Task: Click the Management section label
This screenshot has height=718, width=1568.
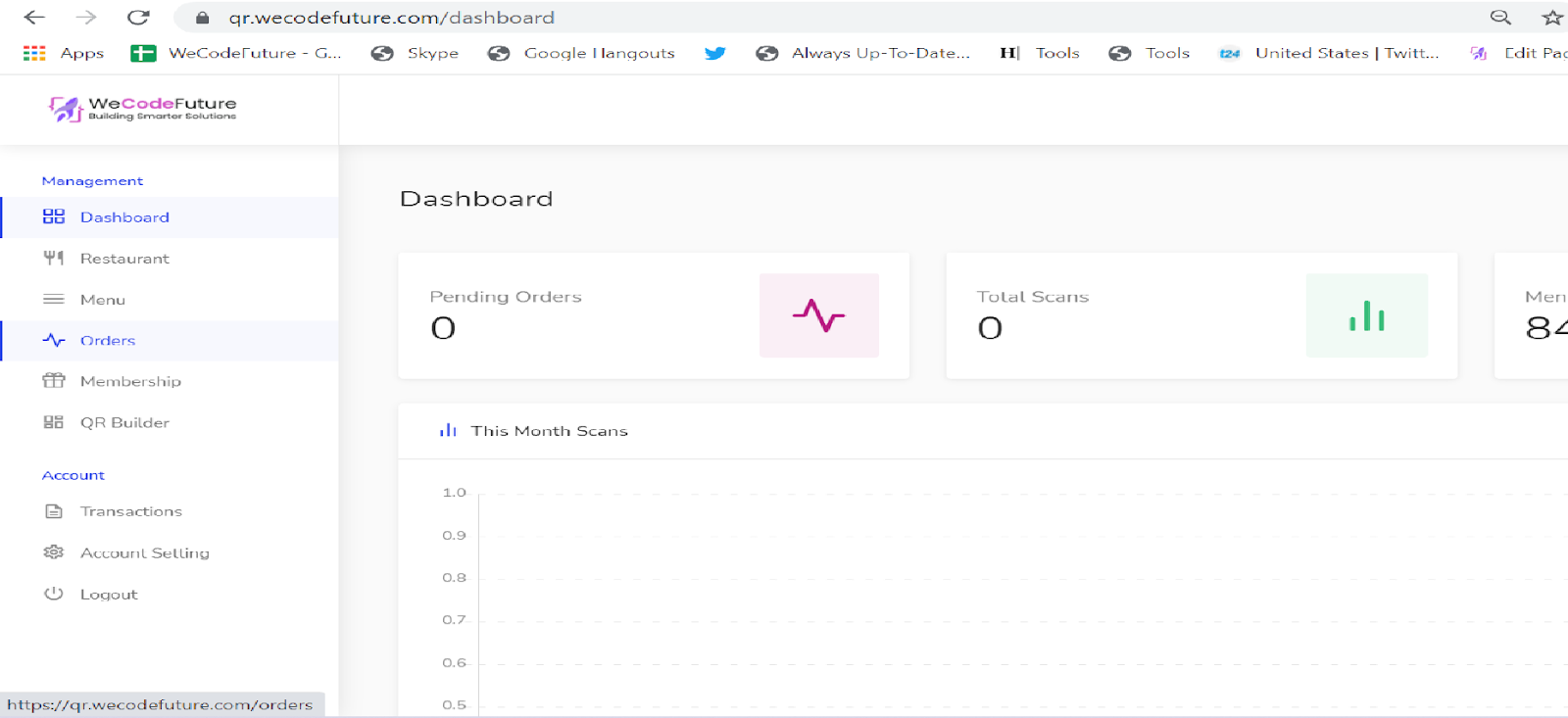Action: pyautogui.click(x=92, y=181)
